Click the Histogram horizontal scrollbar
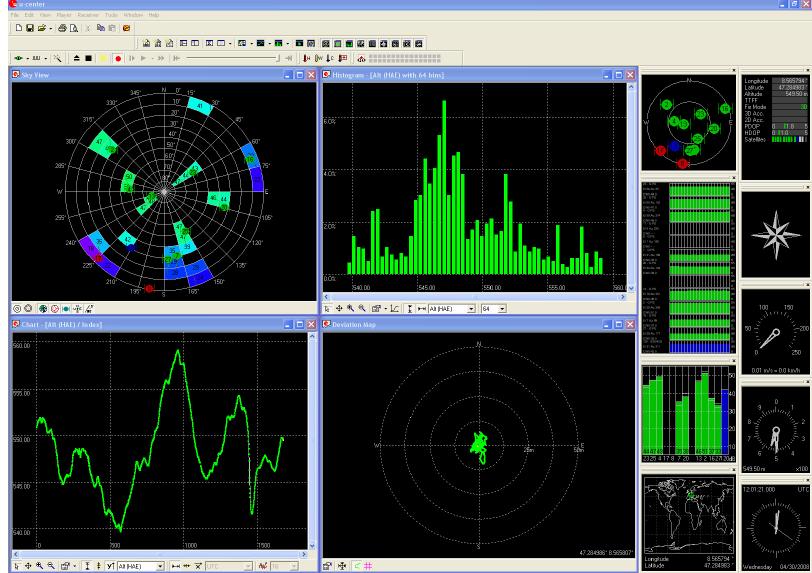812x573 pixels. tap(474, 297)
